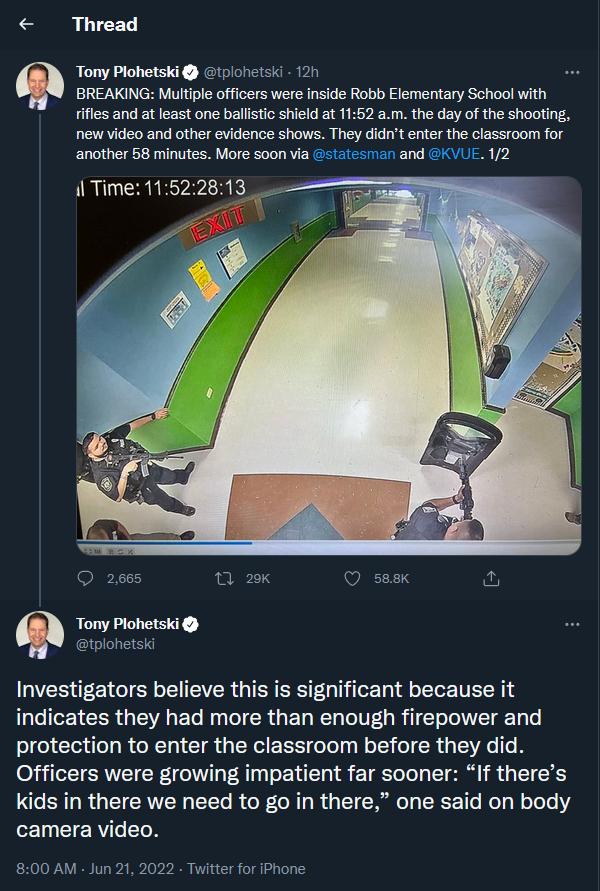The height and width of the screenshot is (891, 600).
Task: Open more options on the second tweet
Action: 572,622
